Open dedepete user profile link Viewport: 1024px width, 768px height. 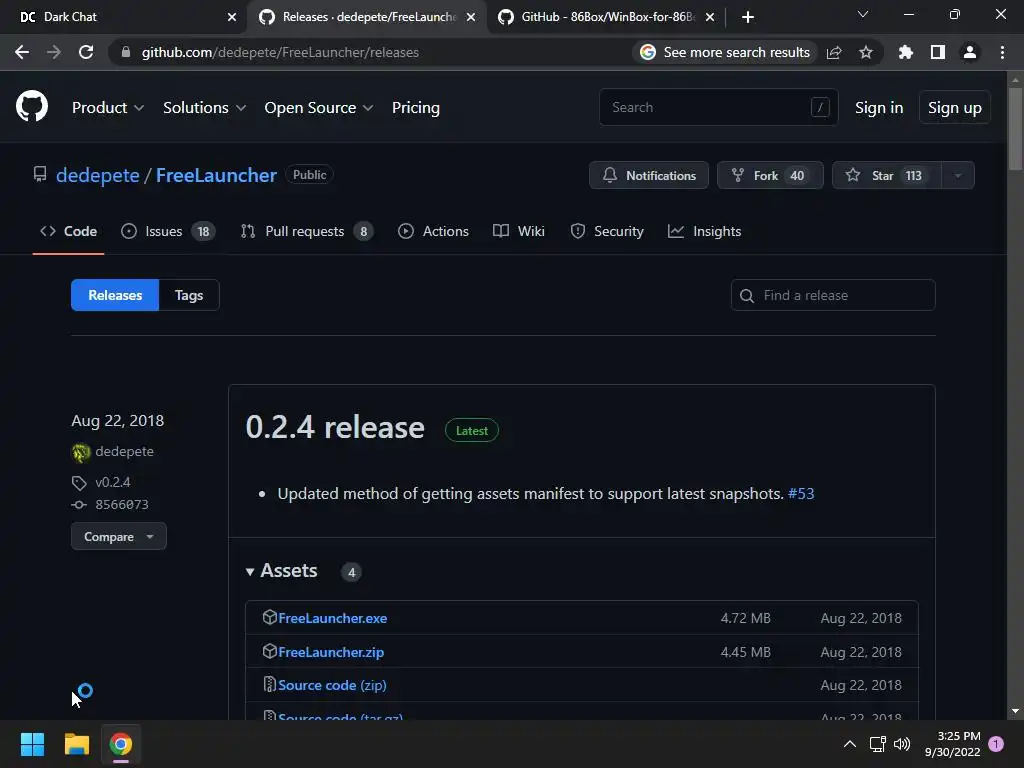click(98, 175)
